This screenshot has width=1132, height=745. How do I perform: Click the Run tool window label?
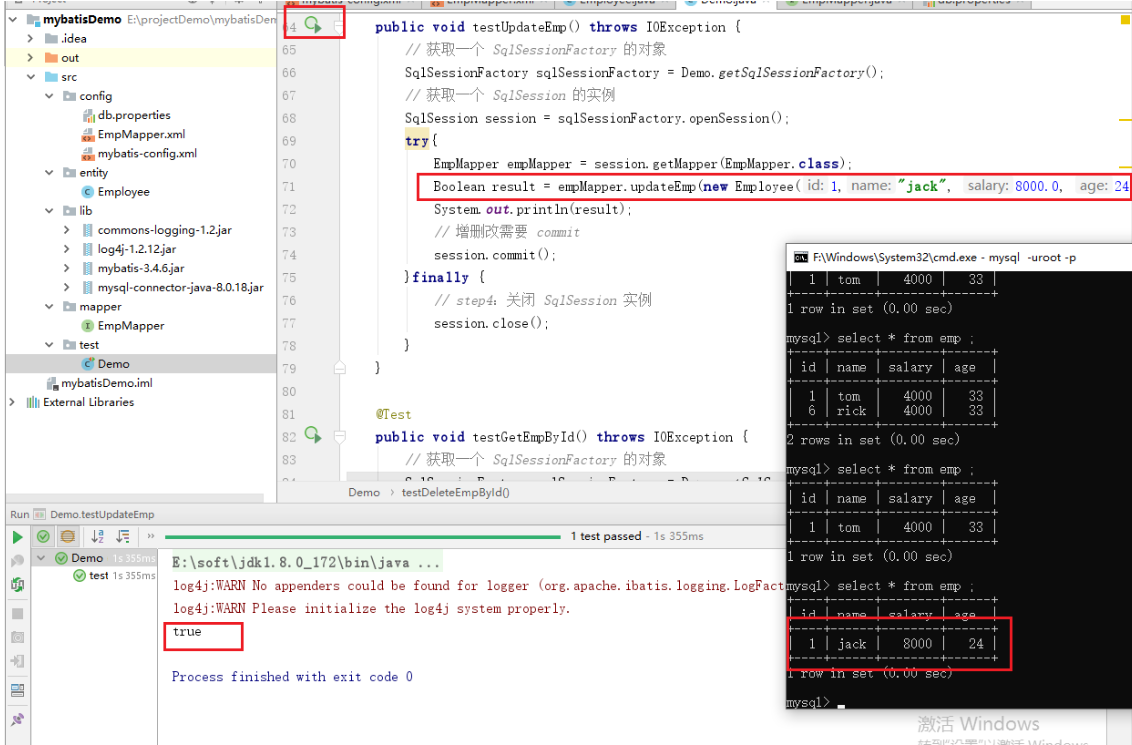click(19, 514)
